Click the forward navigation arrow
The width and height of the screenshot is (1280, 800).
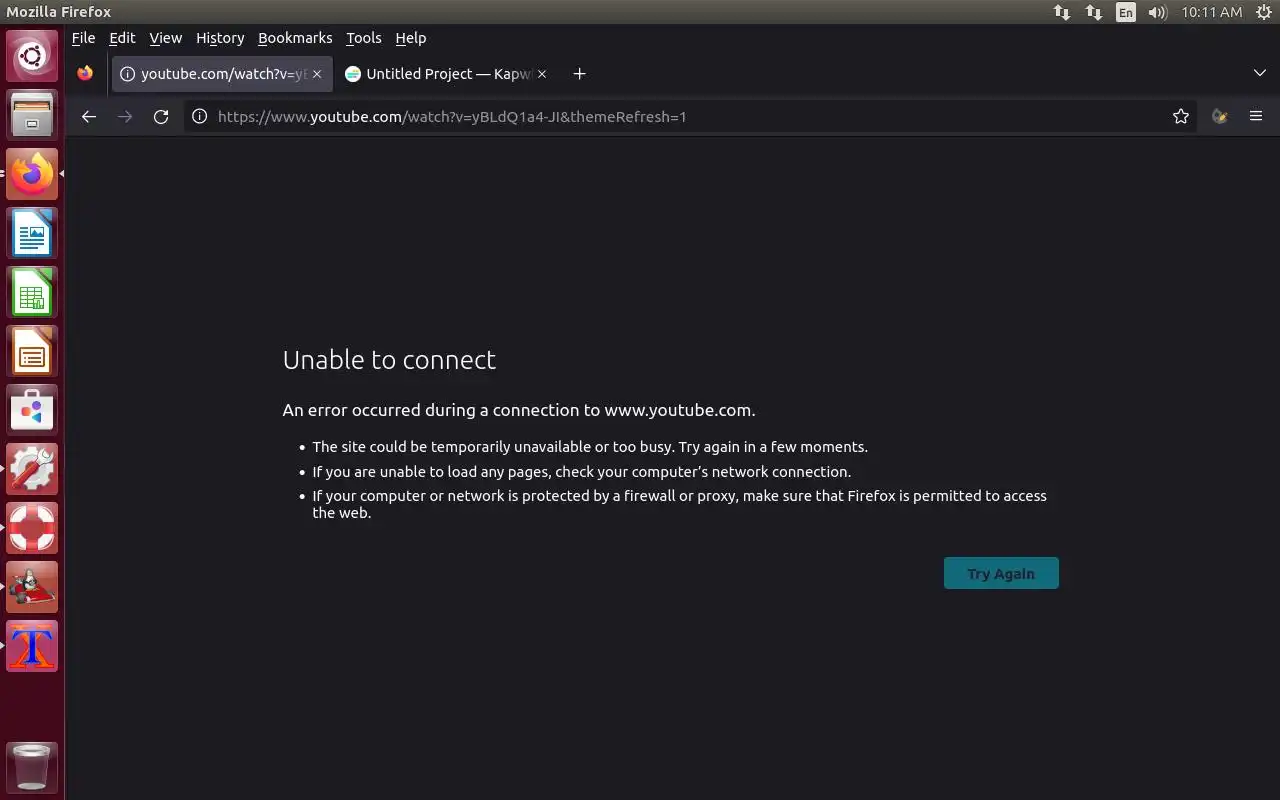[x=125, y=117]
